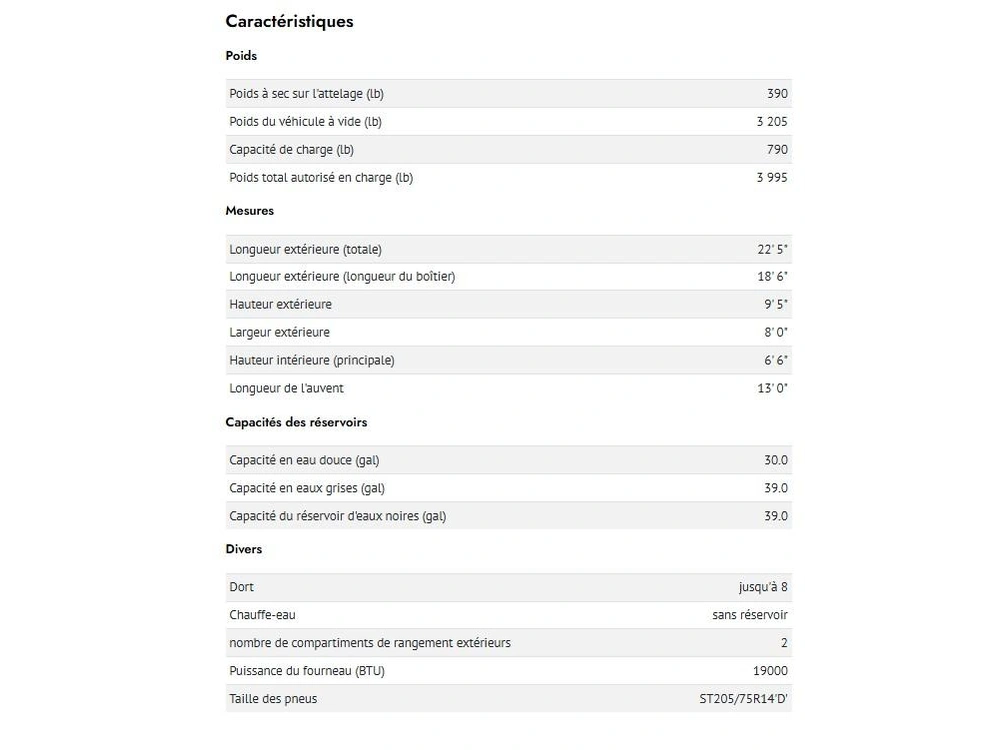Select the Capacité en eau douce (gal) label

point(304,460)
